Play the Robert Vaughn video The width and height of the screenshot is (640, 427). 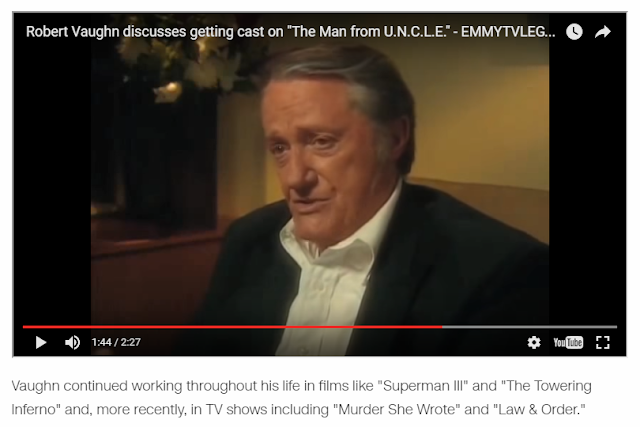[41, 342]
